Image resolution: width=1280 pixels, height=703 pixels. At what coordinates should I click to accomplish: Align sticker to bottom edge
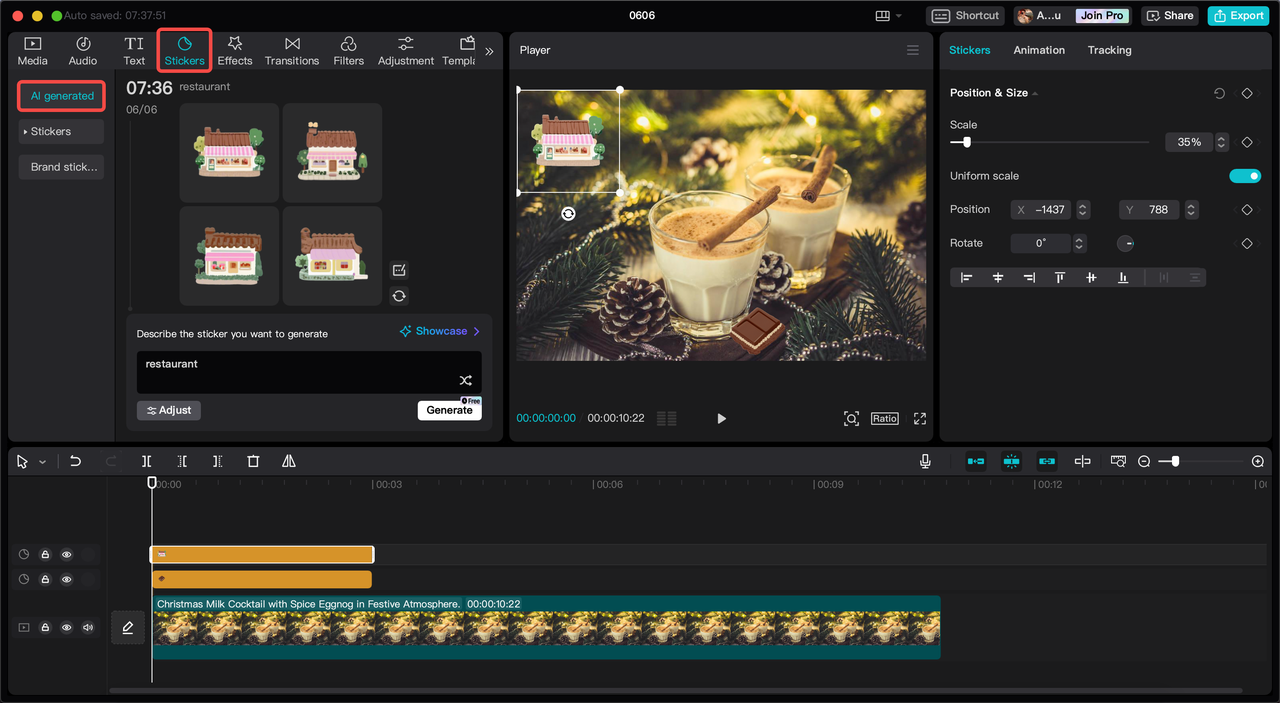tap(1123, 278)
